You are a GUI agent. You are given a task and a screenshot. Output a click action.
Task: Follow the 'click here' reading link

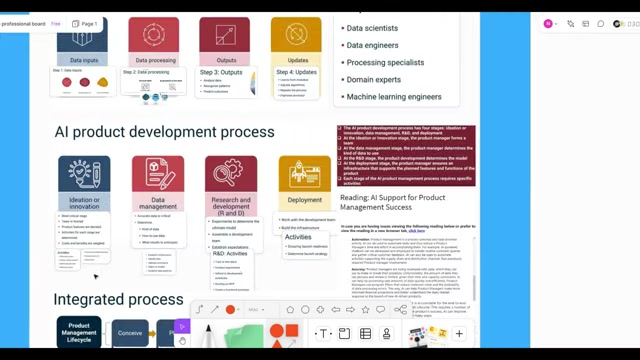tap(416, 231)
